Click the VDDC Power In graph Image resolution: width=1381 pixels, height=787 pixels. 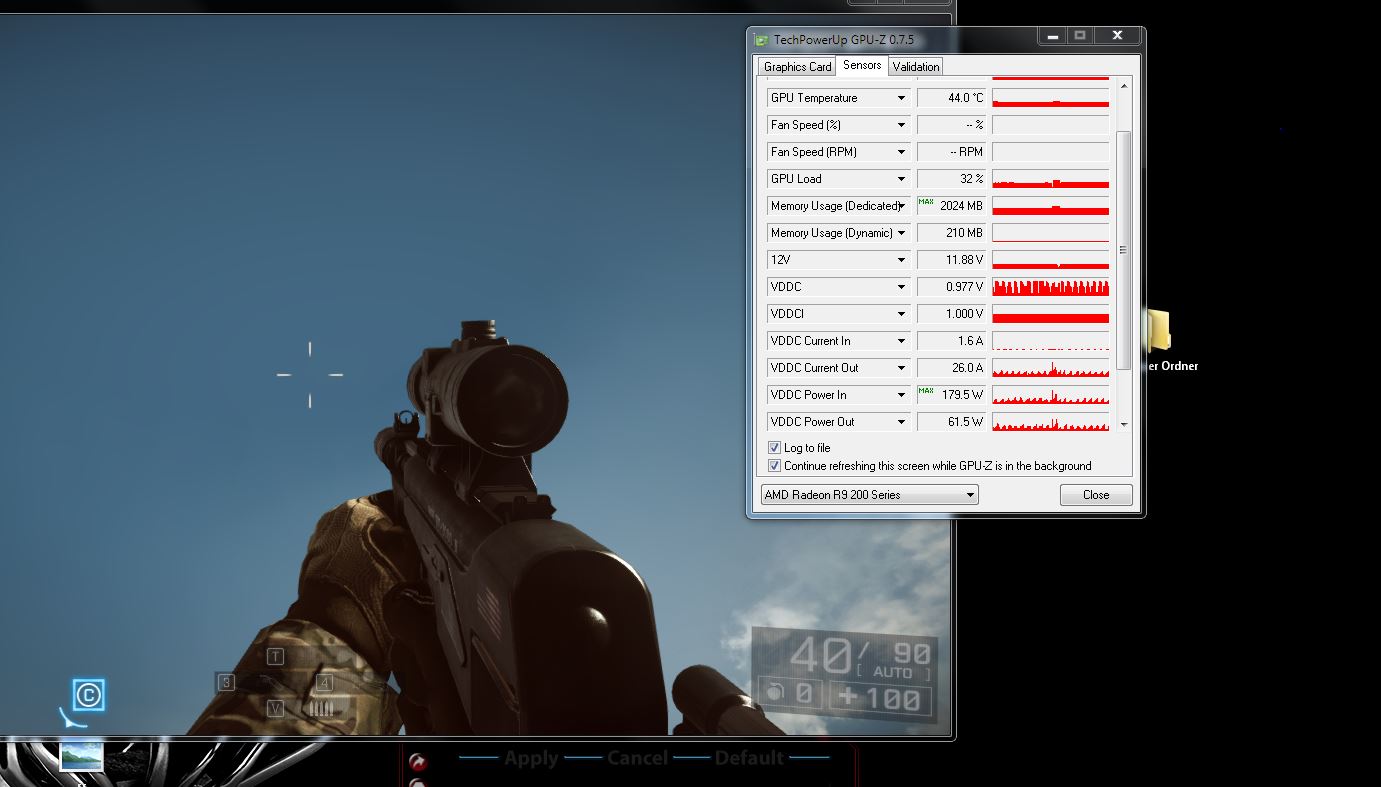[x=1050, y=395]
